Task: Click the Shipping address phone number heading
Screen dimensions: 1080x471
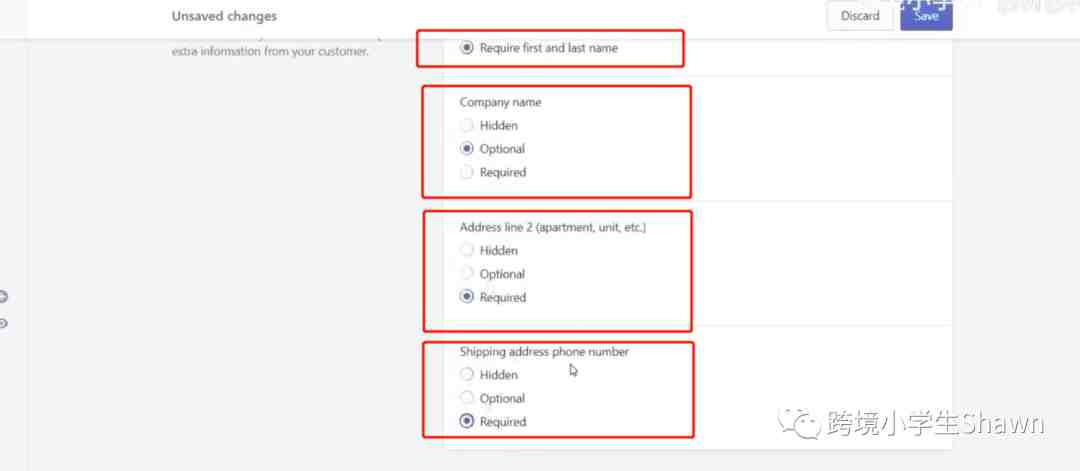Action: pyautogui.click(x=544, y=352)
